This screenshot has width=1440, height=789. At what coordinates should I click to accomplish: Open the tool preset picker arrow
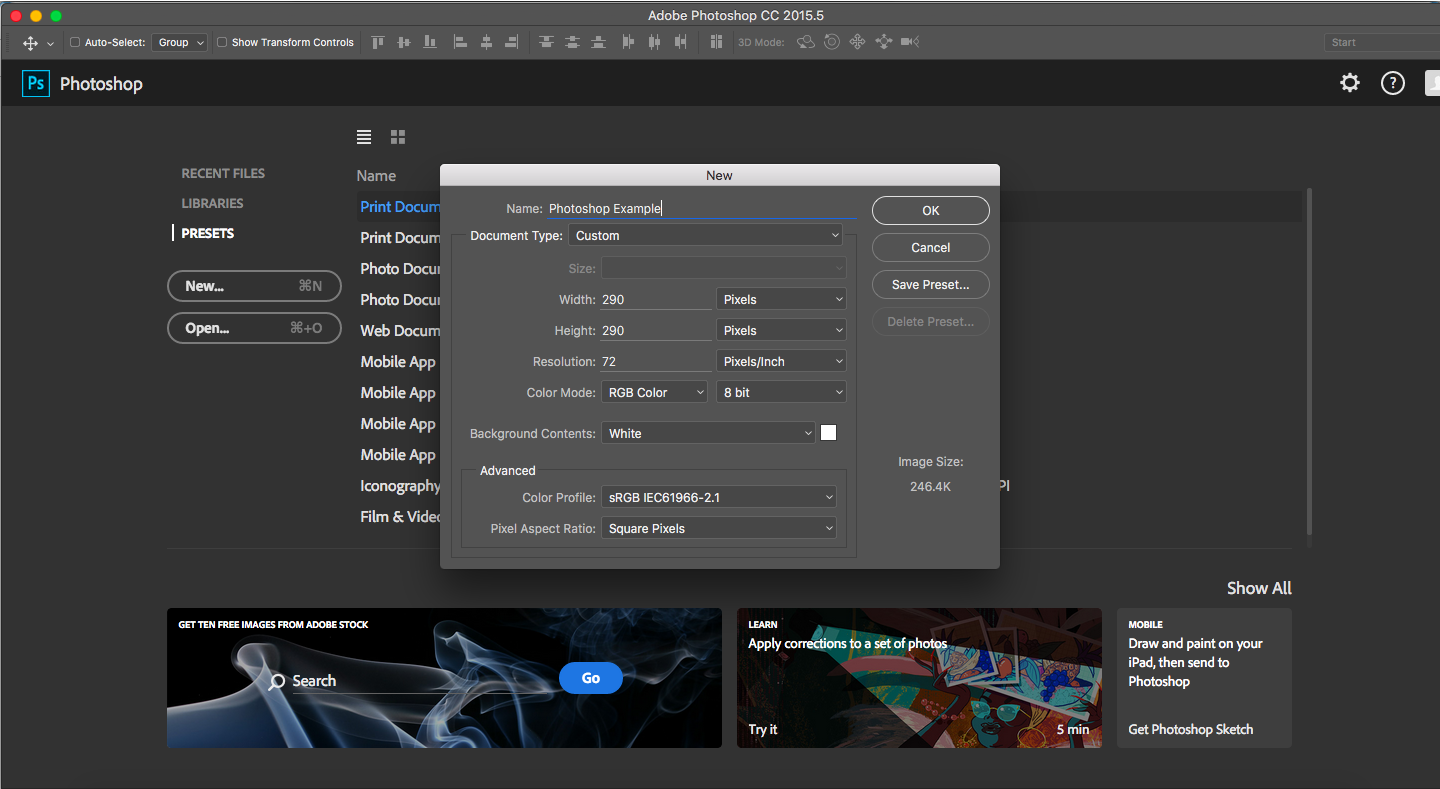50,44
